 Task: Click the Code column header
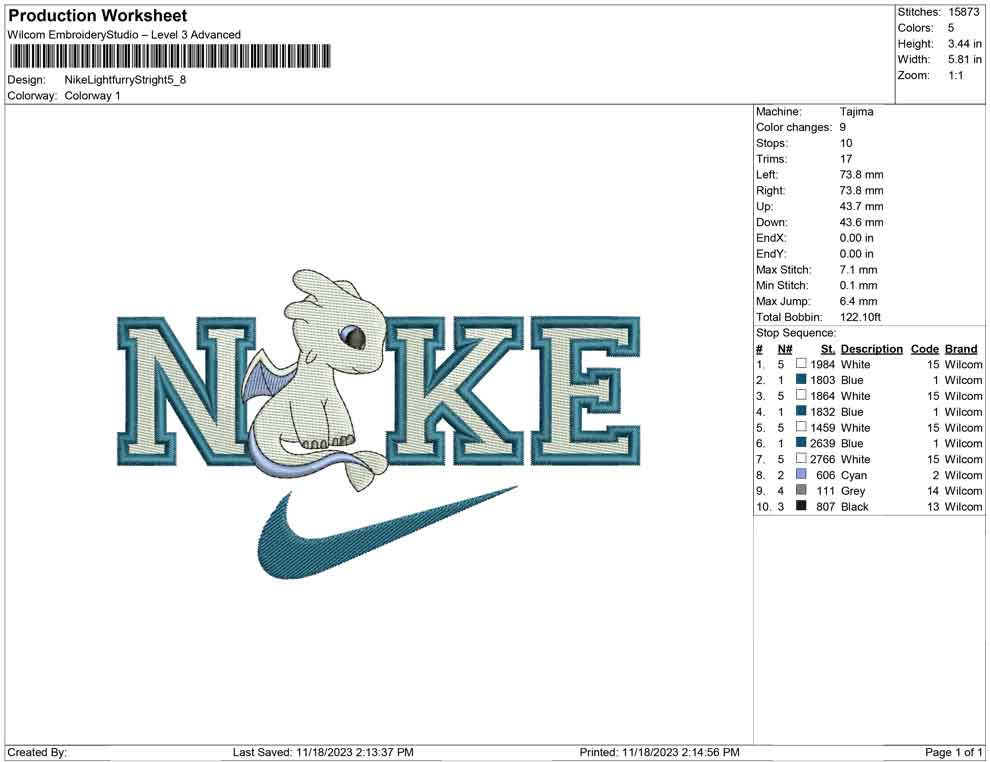point(925,348)
